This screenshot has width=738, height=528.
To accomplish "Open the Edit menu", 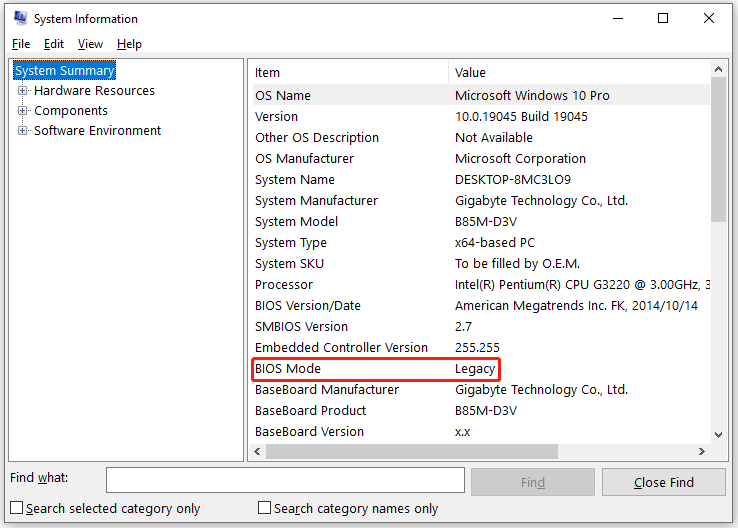I will tap(54, 44).
